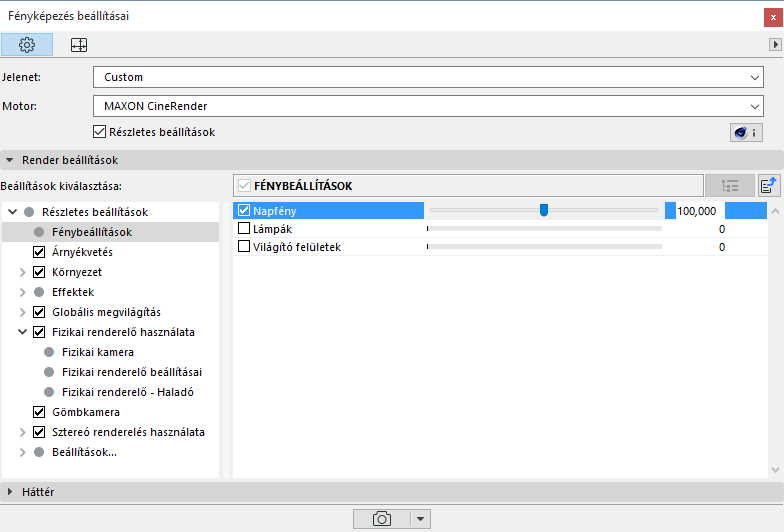The image size is (784, 532).
Task: Click the Napfény intensity slider handle
Action: [544, 210]
